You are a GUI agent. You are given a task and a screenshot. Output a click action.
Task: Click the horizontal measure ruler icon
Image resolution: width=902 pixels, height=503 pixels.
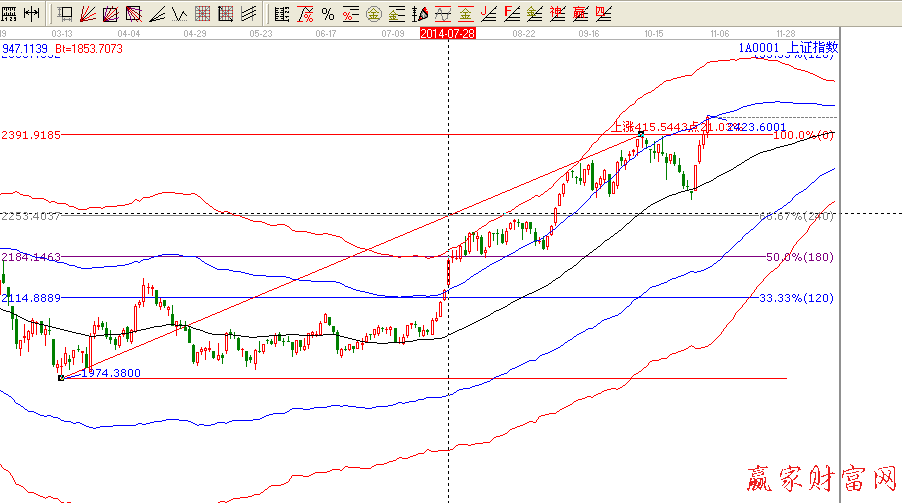pyautogui.click(x=31, y=14)
